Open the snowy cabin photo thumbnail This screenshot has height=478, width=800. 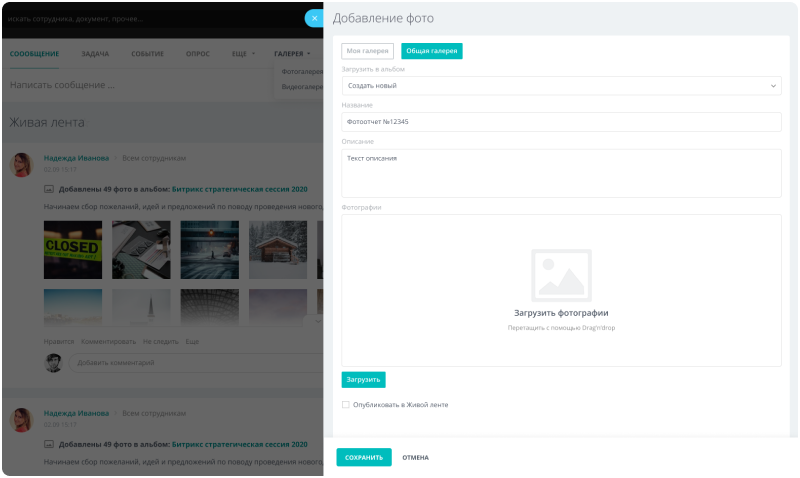pos(278,250)
